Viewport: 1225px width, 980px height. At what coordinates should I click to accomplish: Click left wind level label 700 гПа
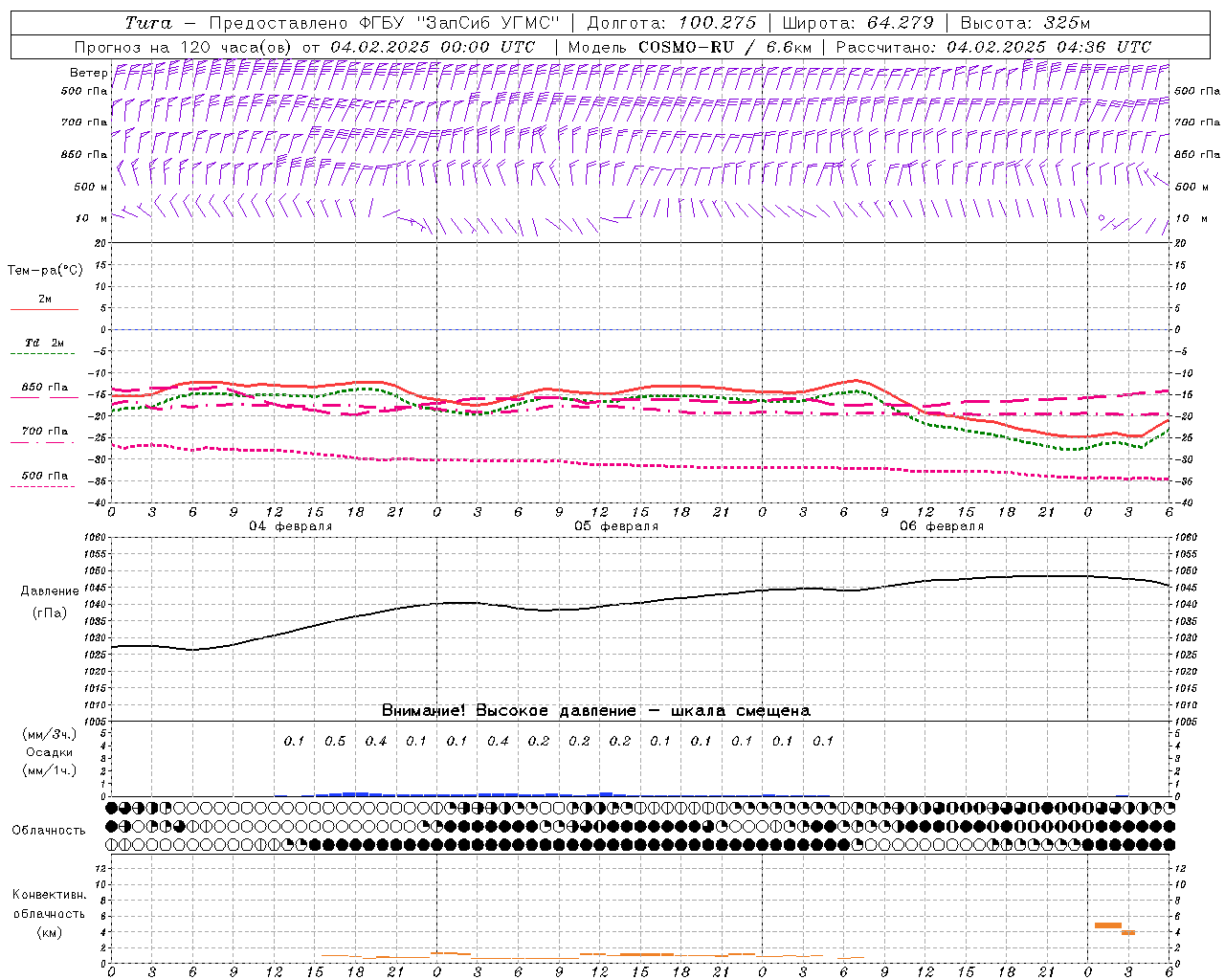pyautogui.click(x=84, y=122)
